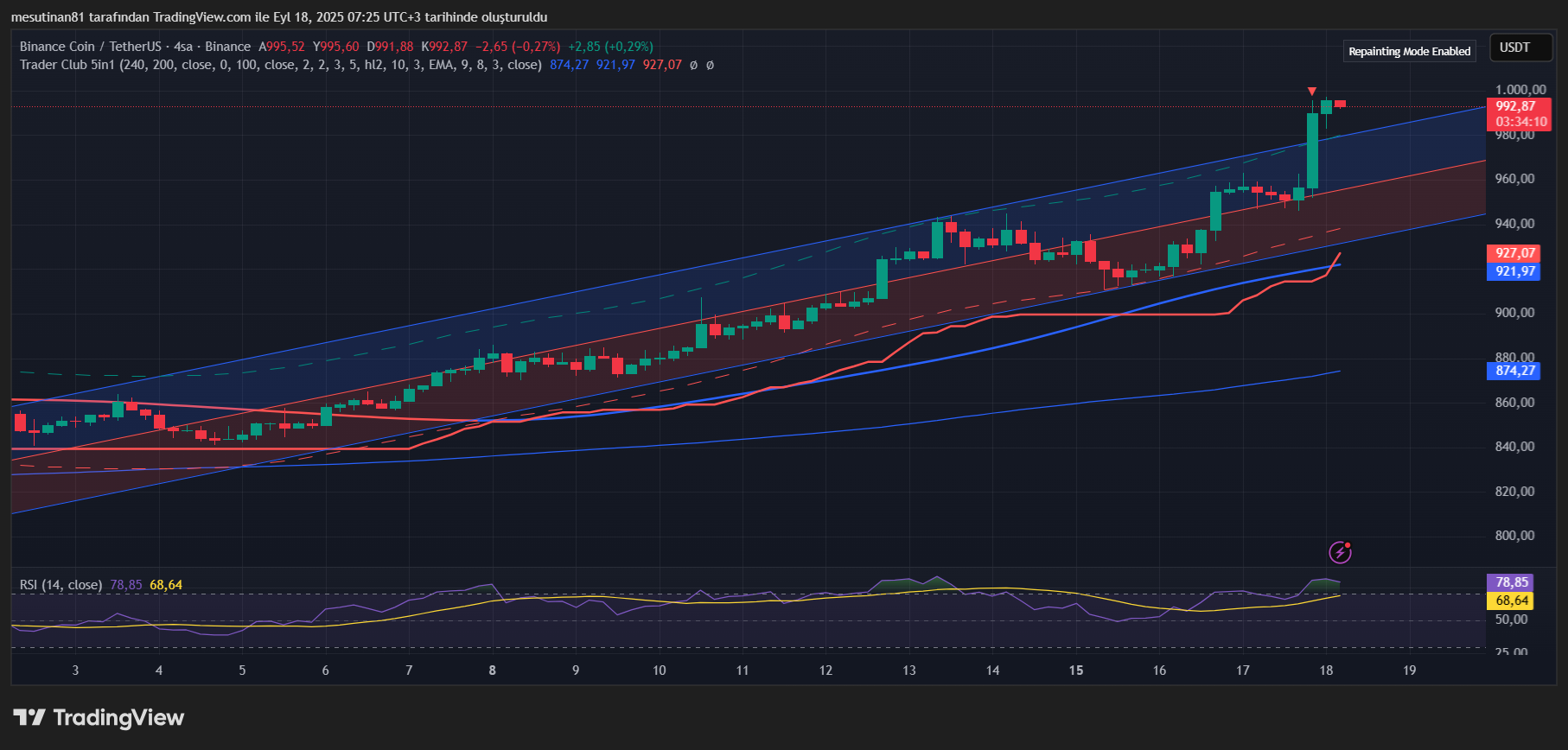Click the blue 921,97 indicator price label

point(1516,271)
